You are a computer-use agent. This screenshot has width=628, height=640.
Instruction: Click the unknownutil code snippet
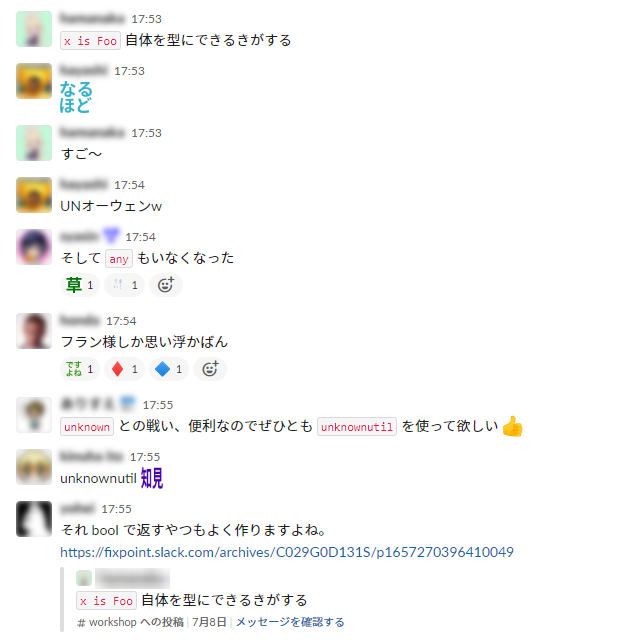tap(357, 427)
